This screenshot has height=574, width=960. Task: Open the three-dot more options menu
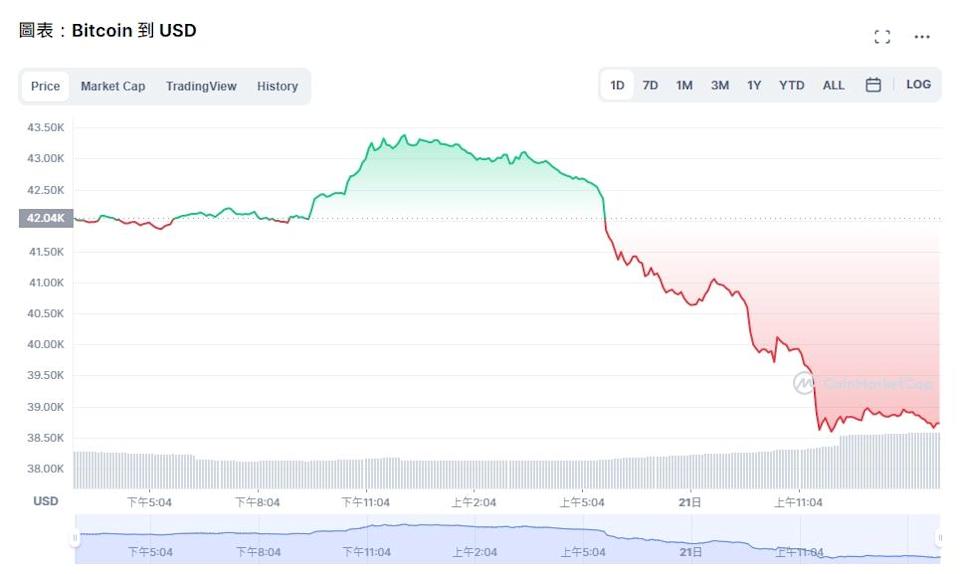[x=922, y=37]
